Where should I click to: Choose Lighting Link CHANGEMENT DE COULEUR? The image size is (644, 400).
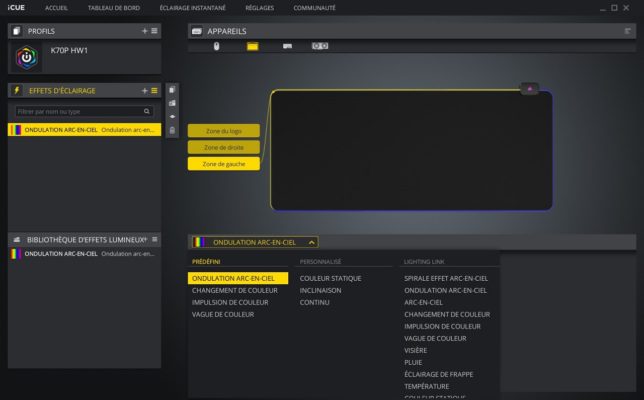pos(447,314)
